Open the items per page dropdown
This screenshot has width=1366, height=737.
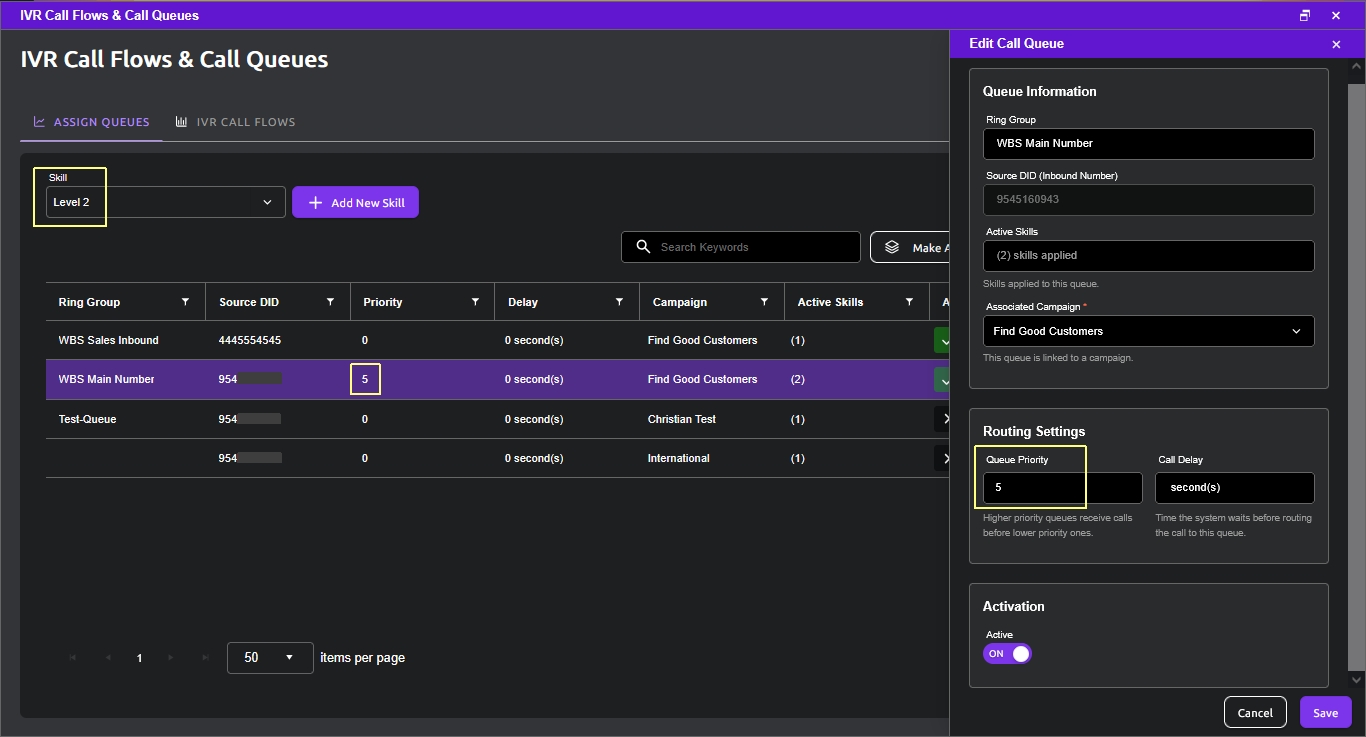pyautogui.click(x=270, y=658)
